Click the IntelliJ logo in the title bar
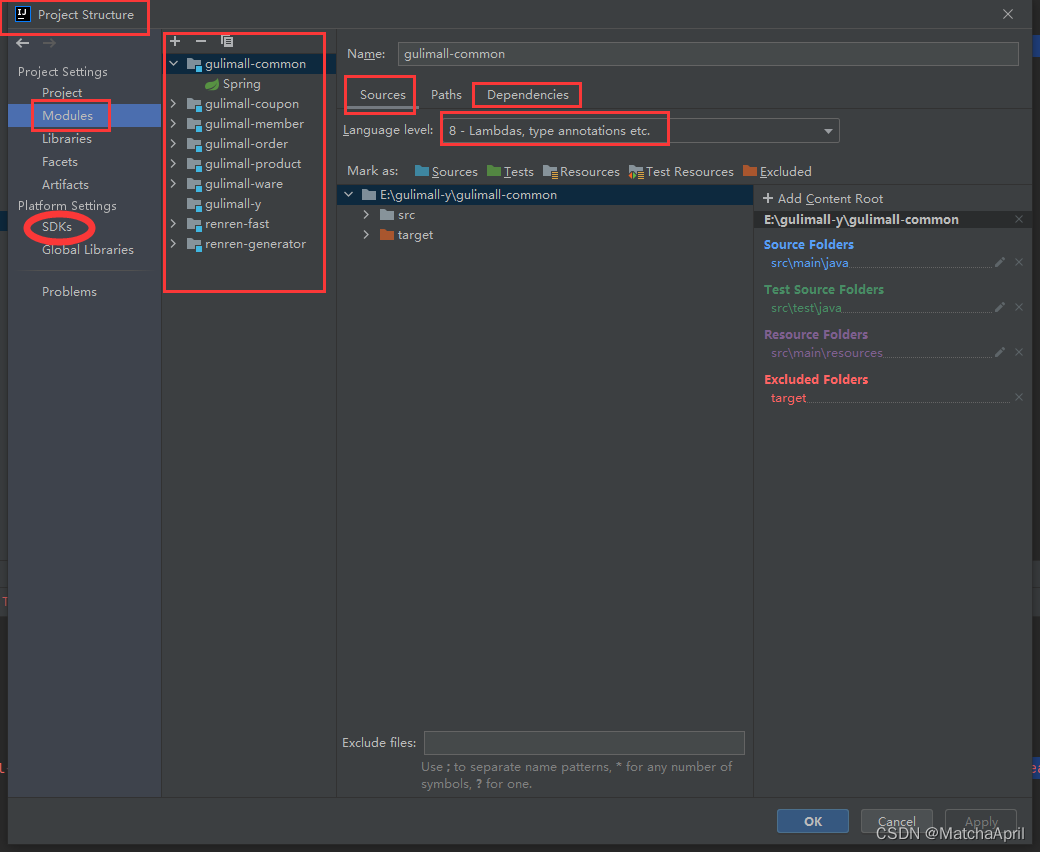 (23, 14)
